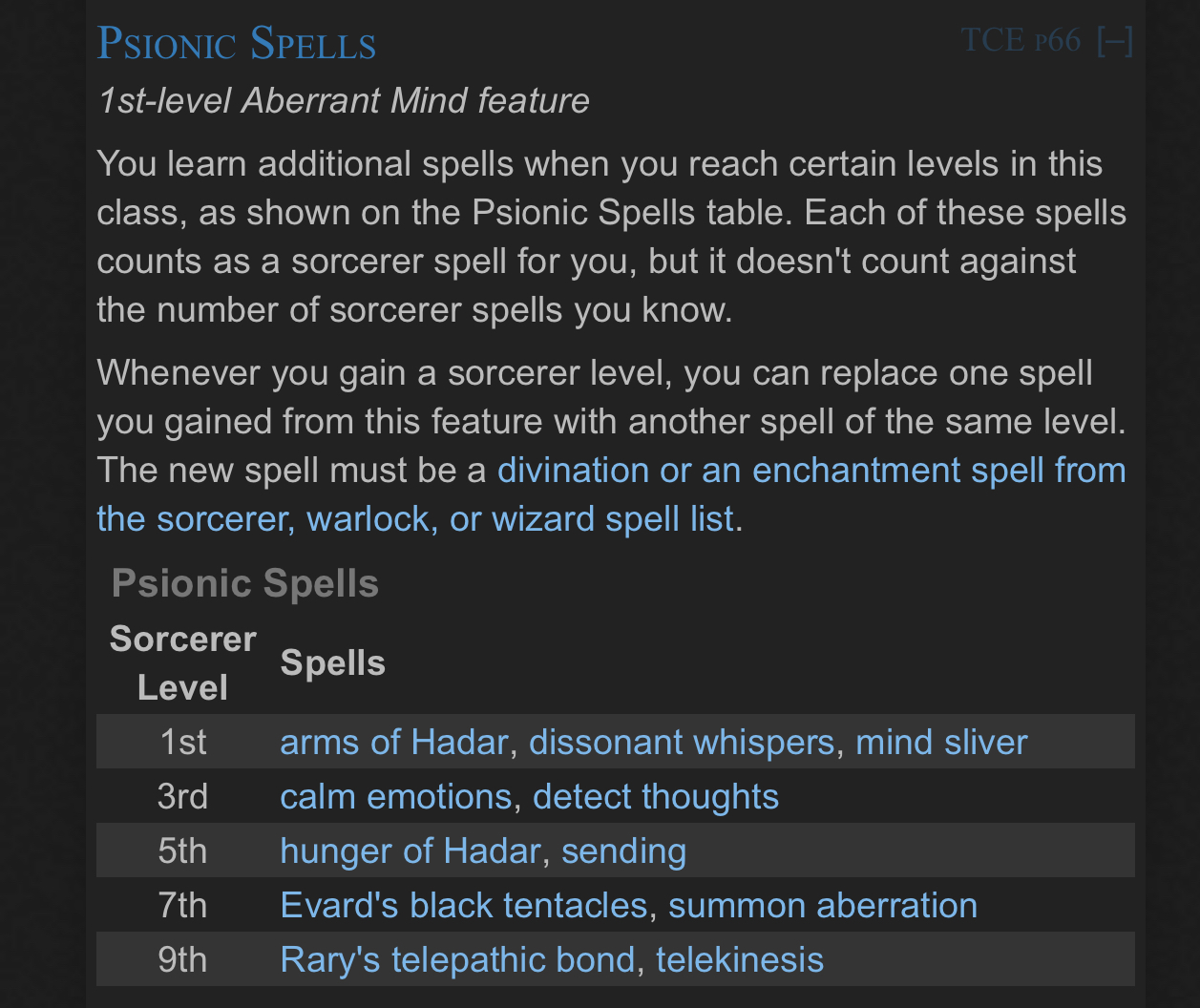The image size is (1200, 1008).
Task: Click the Sorcerer Level column header
Action: (x=182, y=663)
